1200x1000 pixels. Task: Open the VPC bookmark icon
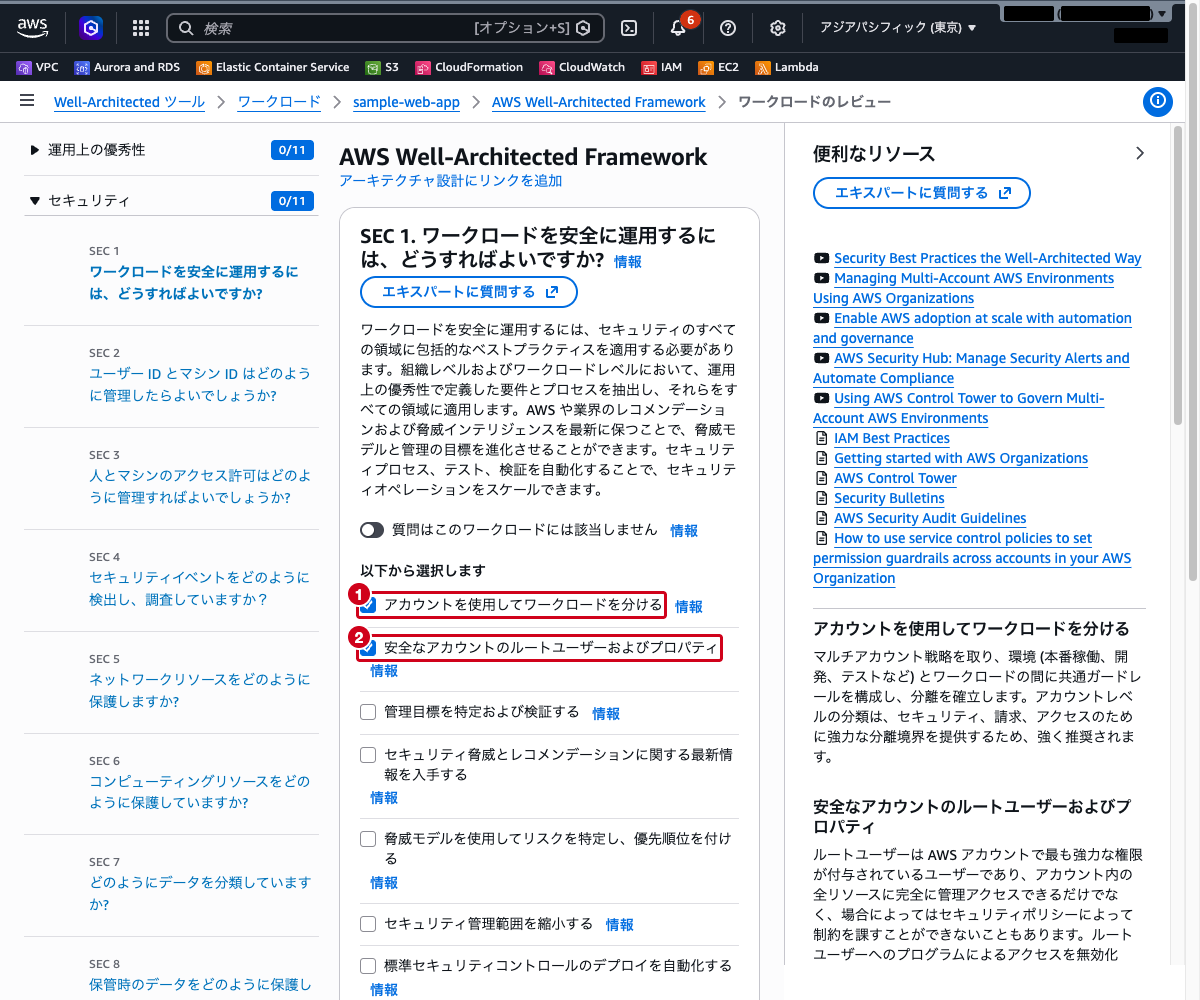pos(23,68)
